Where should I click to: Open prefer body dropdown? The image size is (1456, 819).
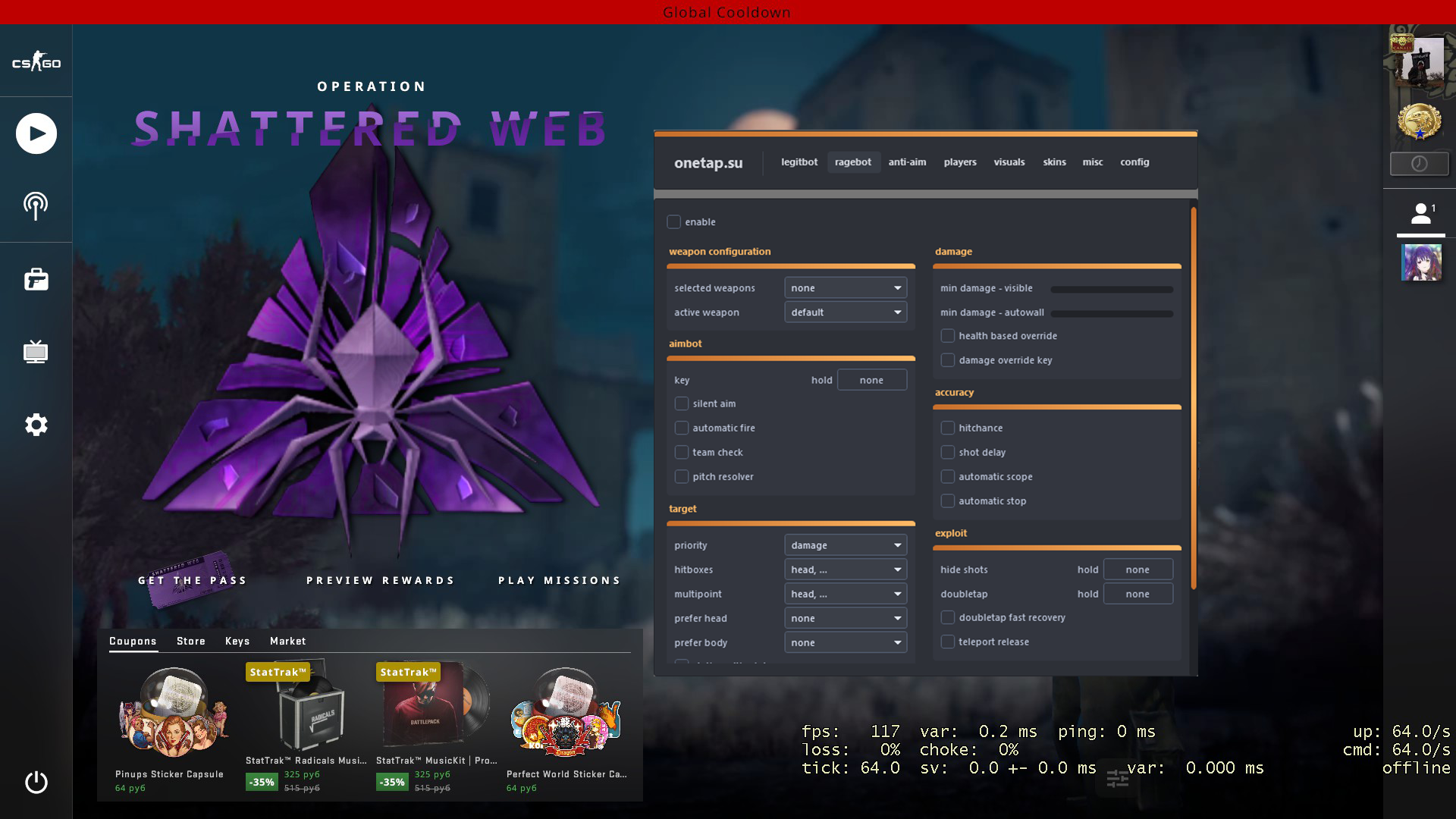(x=846, y=642)
